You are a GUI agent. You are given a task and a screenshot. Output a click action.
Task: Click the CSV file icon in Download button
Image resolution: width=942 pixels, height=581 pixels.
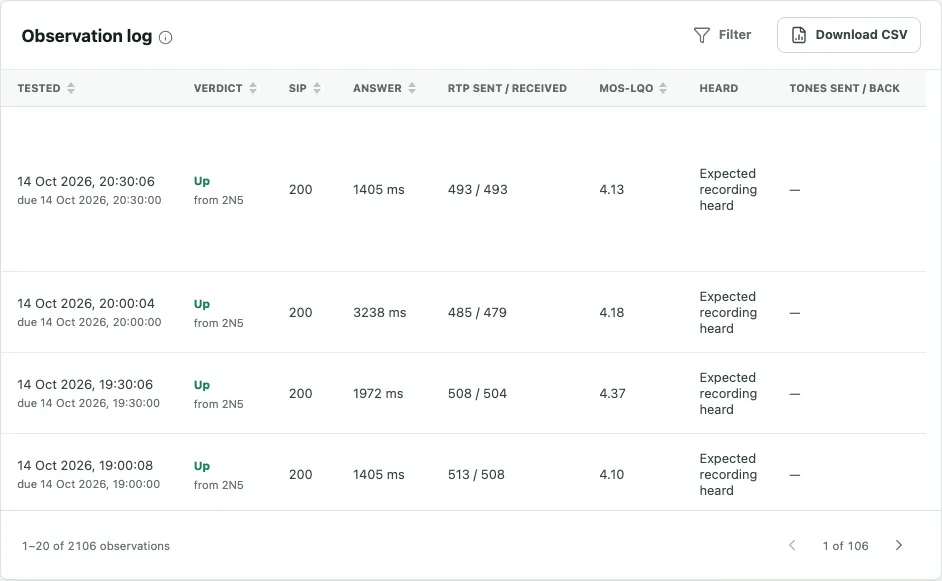[798, 35]
